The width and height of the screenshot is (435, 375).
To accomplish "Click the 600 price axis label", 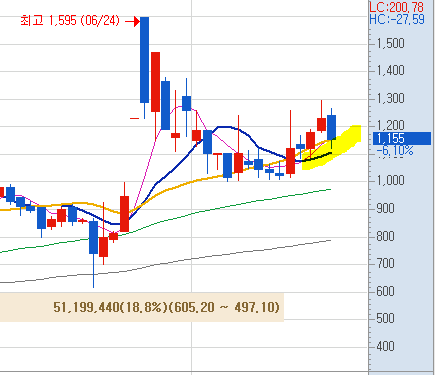I will coord(385,291).
